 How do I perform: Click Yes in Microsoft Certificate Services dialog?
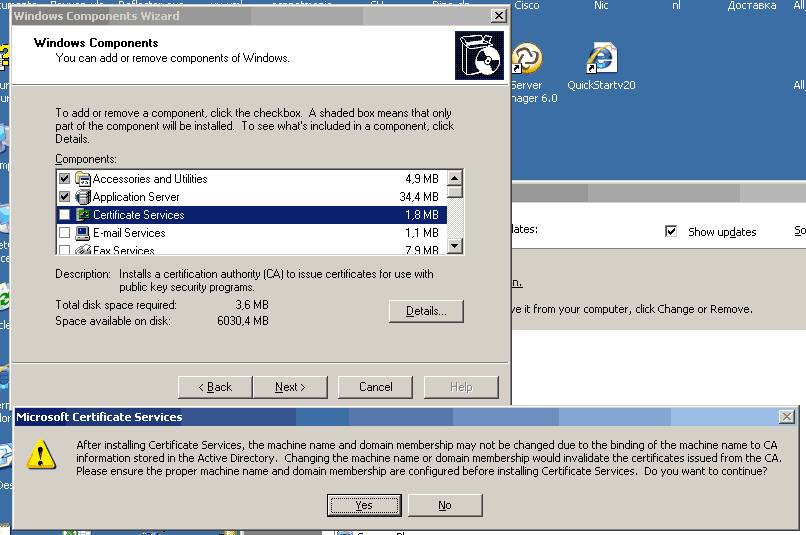click(x=364, y=505)
